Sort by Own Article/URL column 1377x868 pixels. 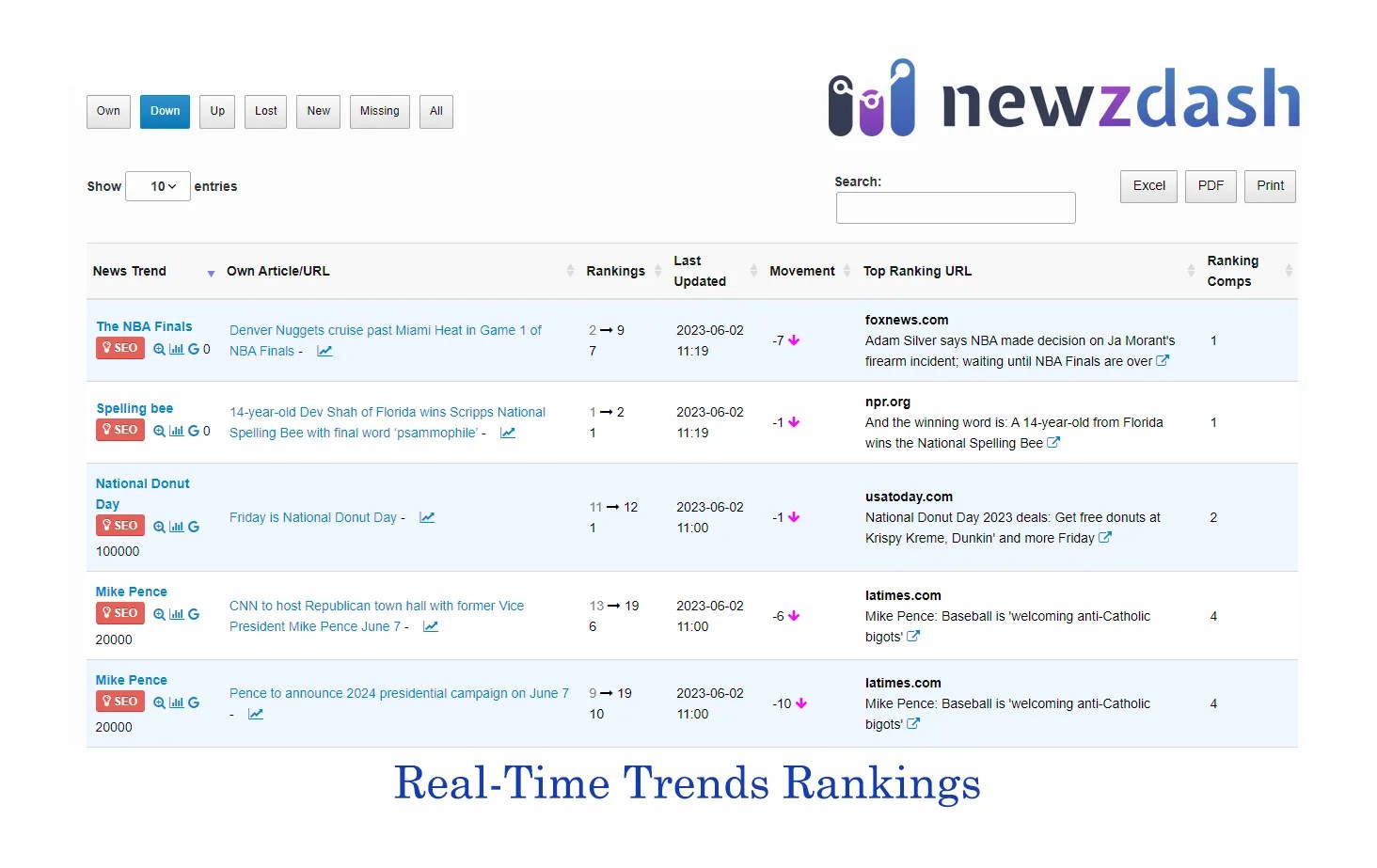(x=400, y=271)
